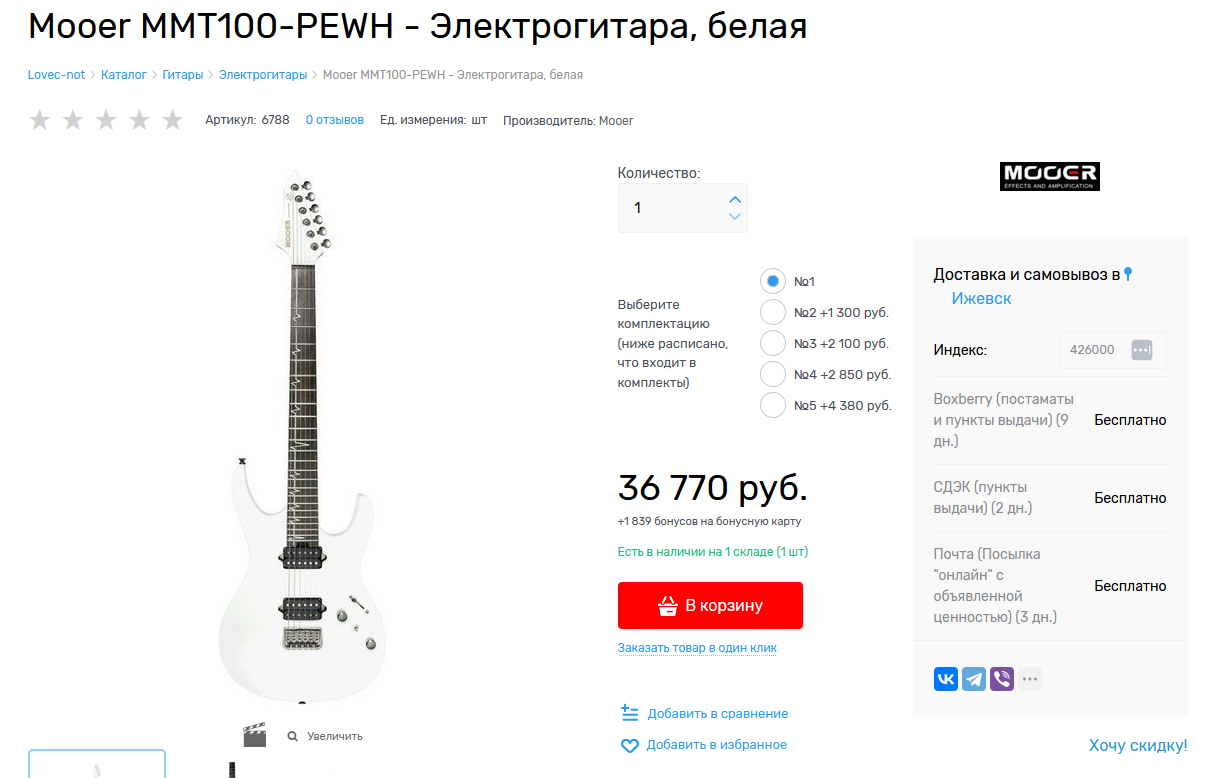The height and width of the screenshot is (778, 1210).
Task: Choose configuration №5 +4 380 руб.
Action: (x=773, y=405)
